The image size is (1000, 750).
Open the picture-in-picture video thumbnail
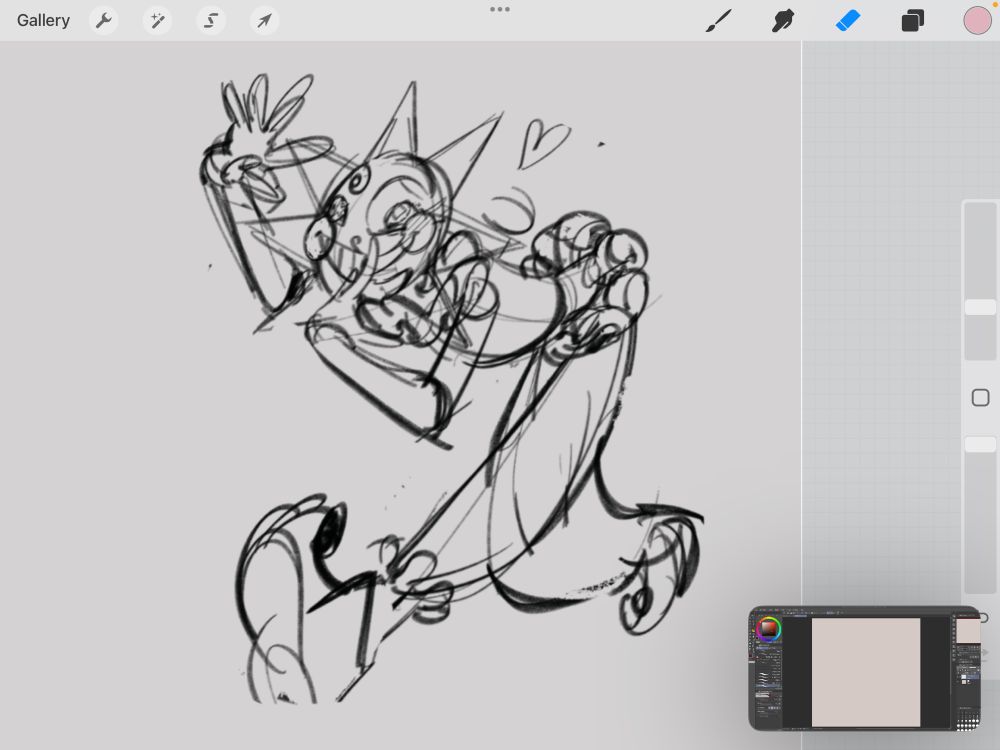(865, 668)
